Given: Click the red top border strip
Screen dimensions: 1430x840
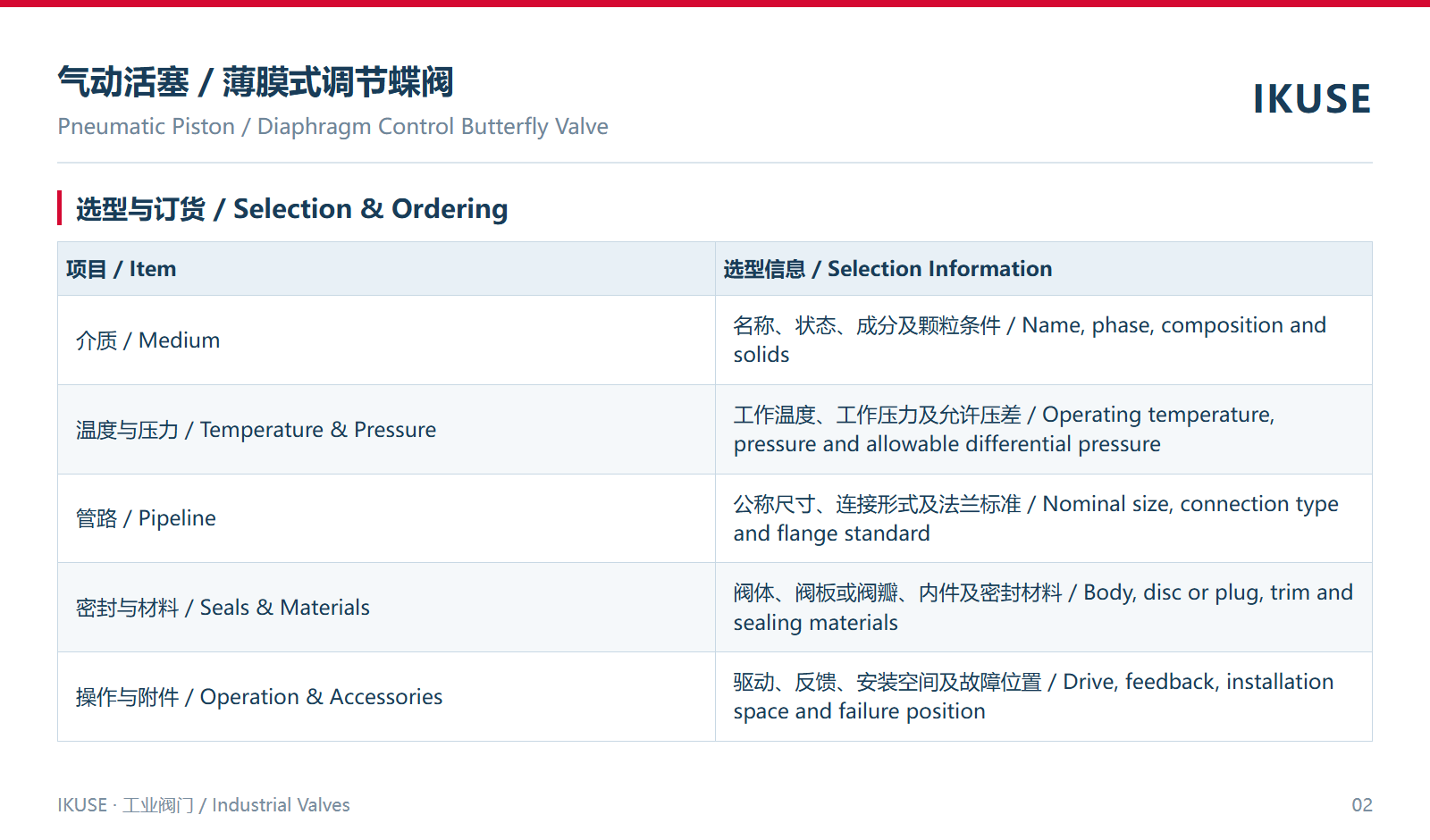Looking at the screenshot, I should (715, 4).
